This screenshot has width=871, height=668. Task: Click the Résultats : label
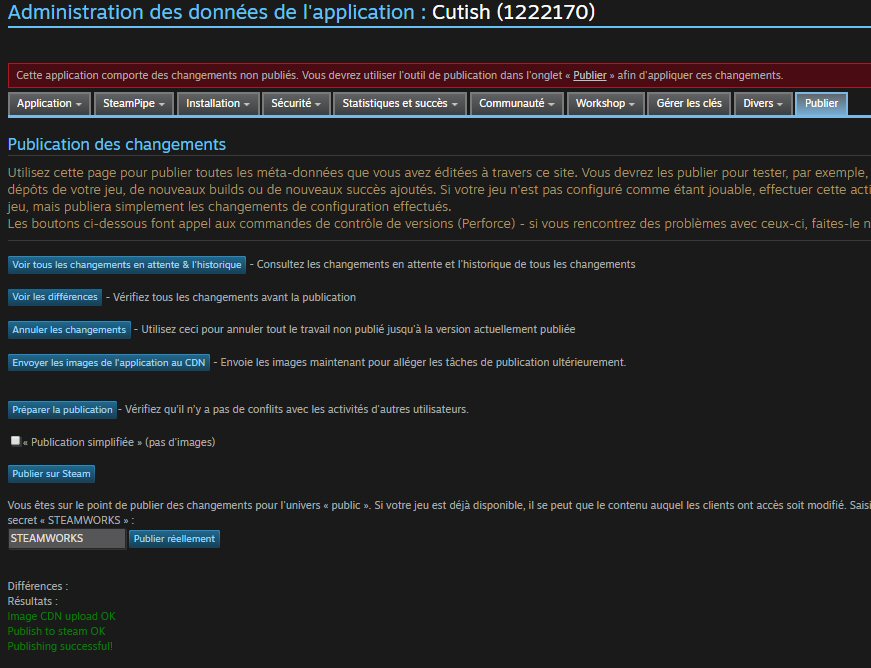coord(32,601)
